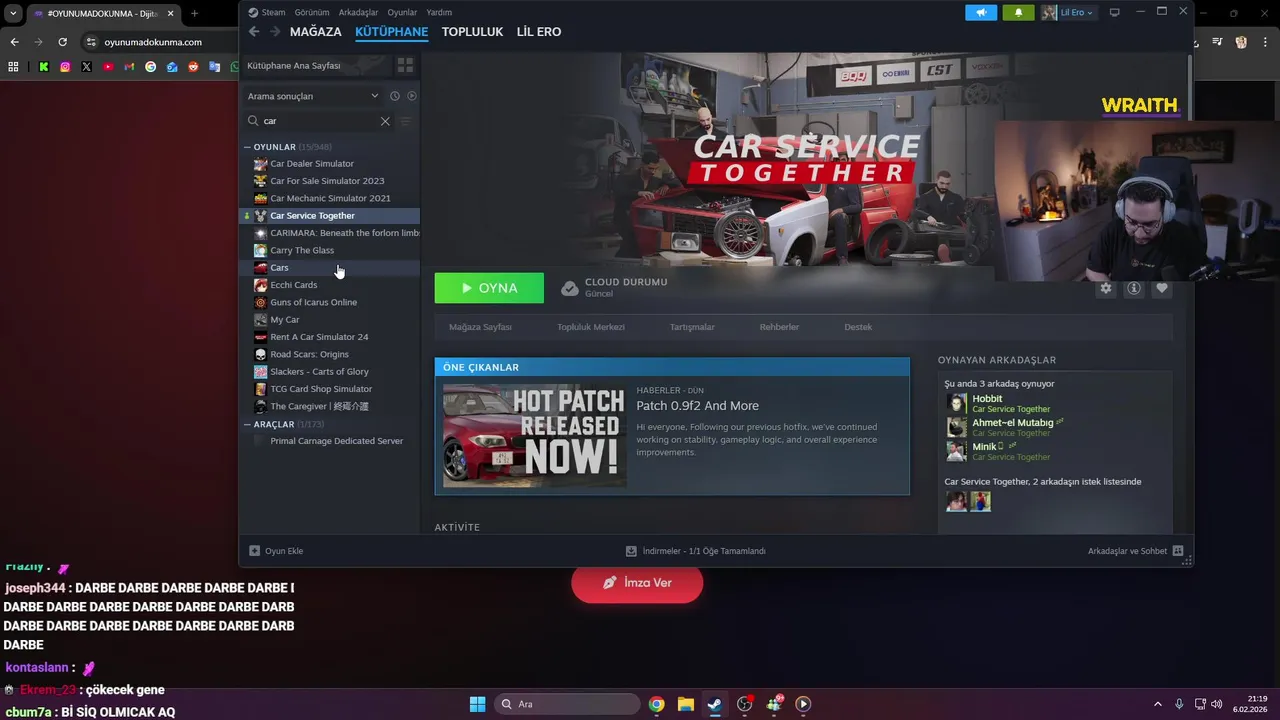
Task: Click Steam icon in Windows taskbar
Action: pos(714,704)
